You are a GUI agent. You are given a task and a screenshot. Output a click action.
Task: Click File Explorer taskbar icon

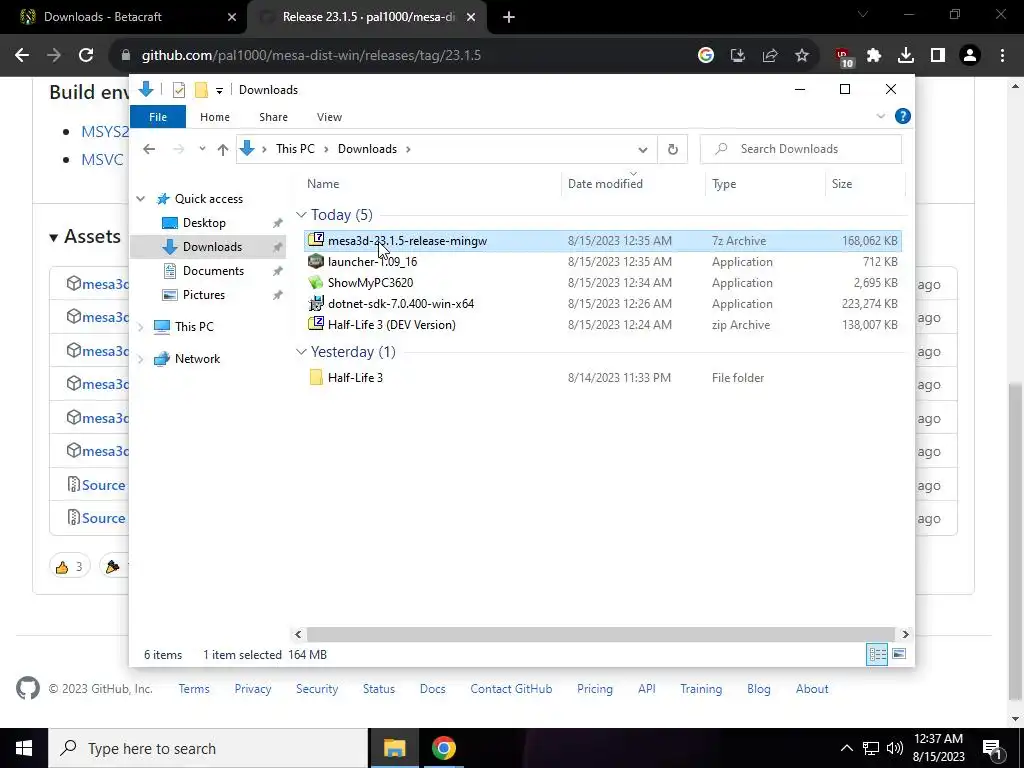pyautogui.click(x=394, y=748)
